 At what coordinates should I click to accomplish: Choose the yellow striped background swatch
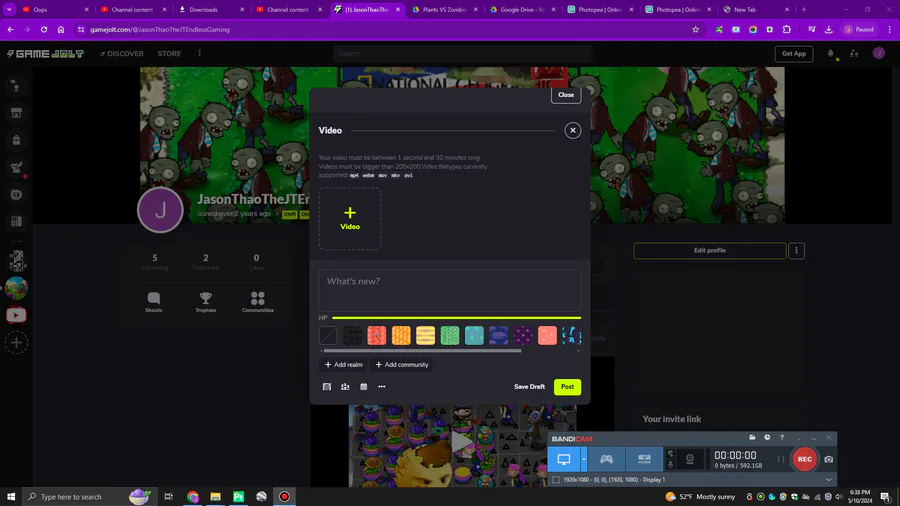(425, 335)
